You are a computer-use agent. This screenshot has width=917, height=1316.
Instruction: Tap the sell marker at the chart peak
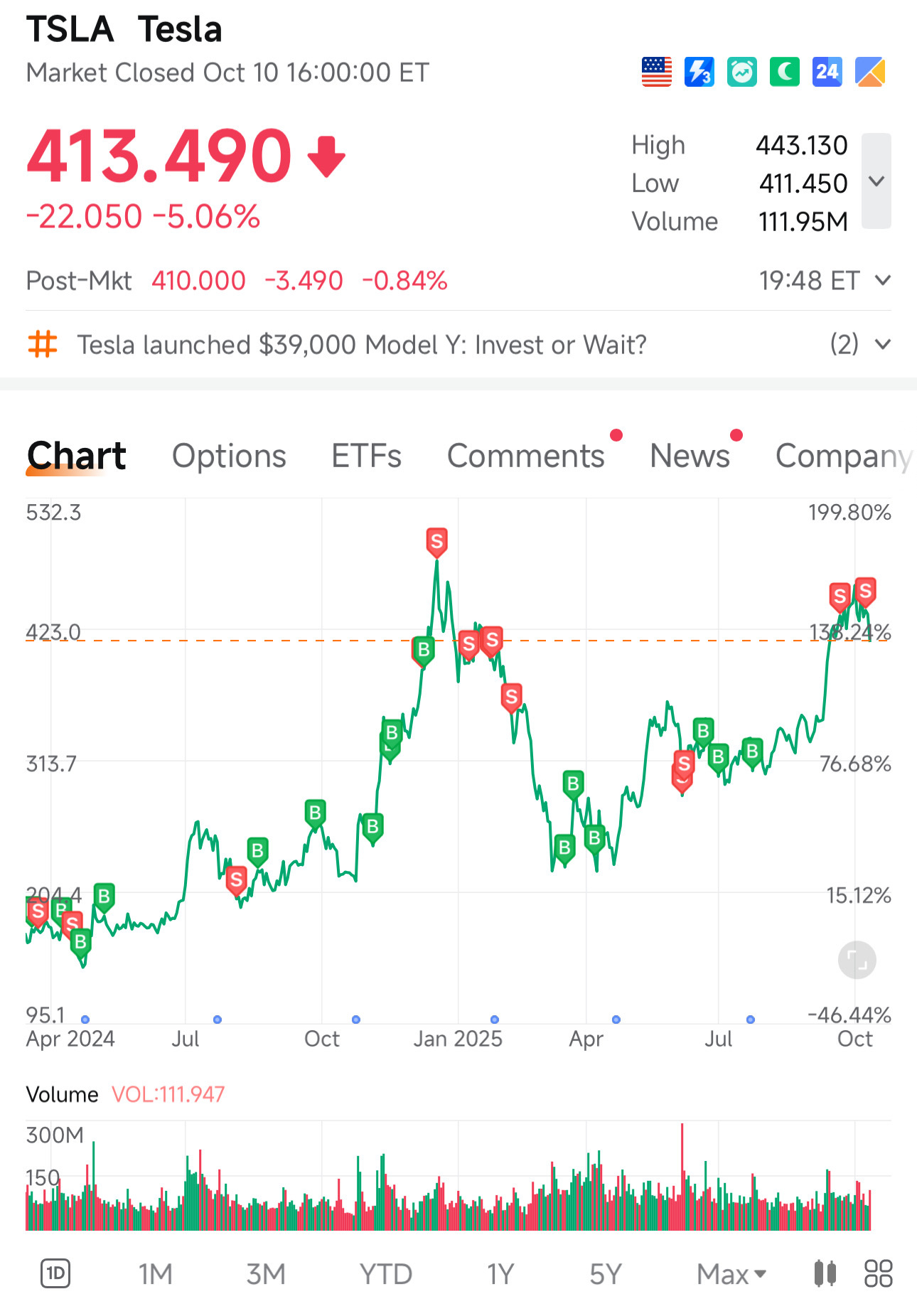click(x=436, y=542)
